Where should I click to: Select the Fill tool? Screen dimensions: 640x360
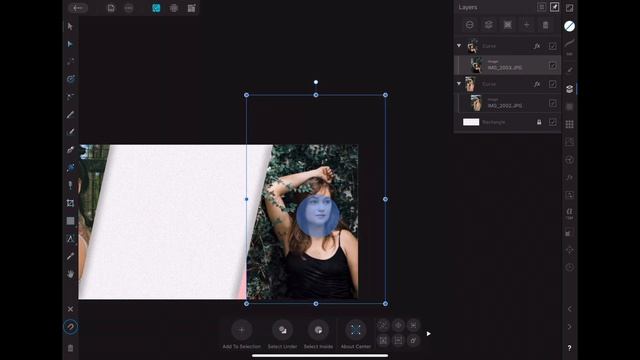(x=70, y=167)
